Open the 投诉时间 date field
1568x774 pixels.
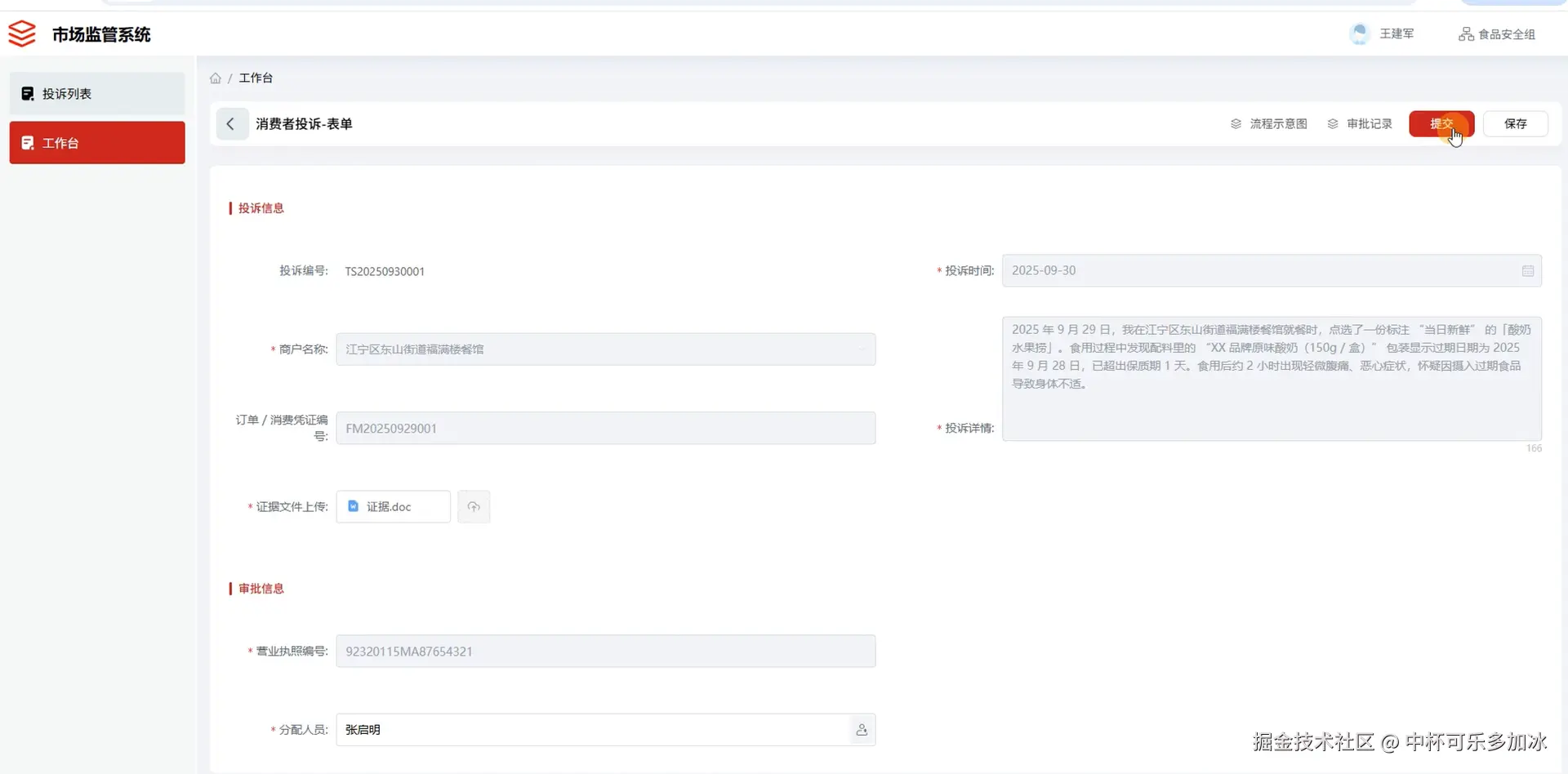[x=1272, y=271]
